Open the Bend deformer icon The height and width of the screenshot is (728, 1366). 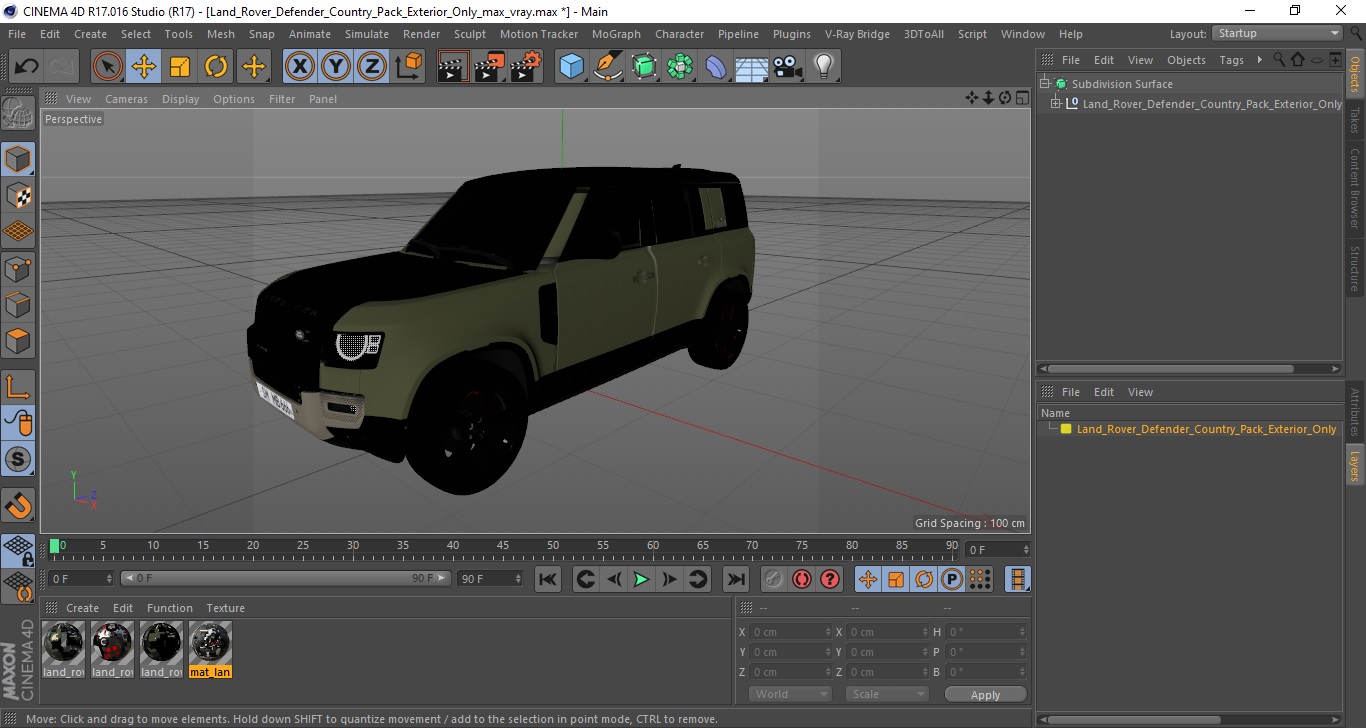[716, 67]
